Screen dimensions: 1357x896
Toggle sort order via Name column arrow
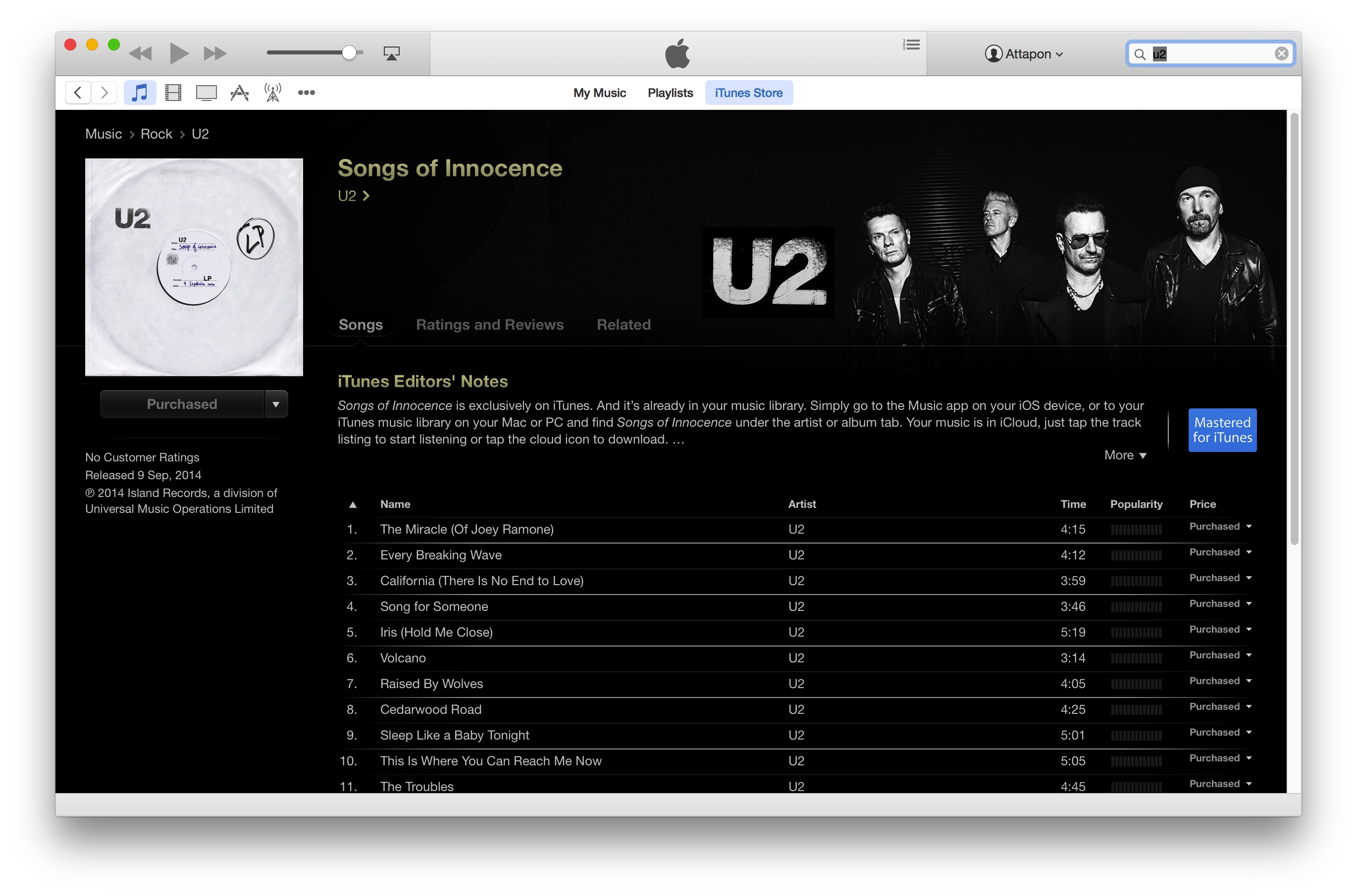pos(353,504)
